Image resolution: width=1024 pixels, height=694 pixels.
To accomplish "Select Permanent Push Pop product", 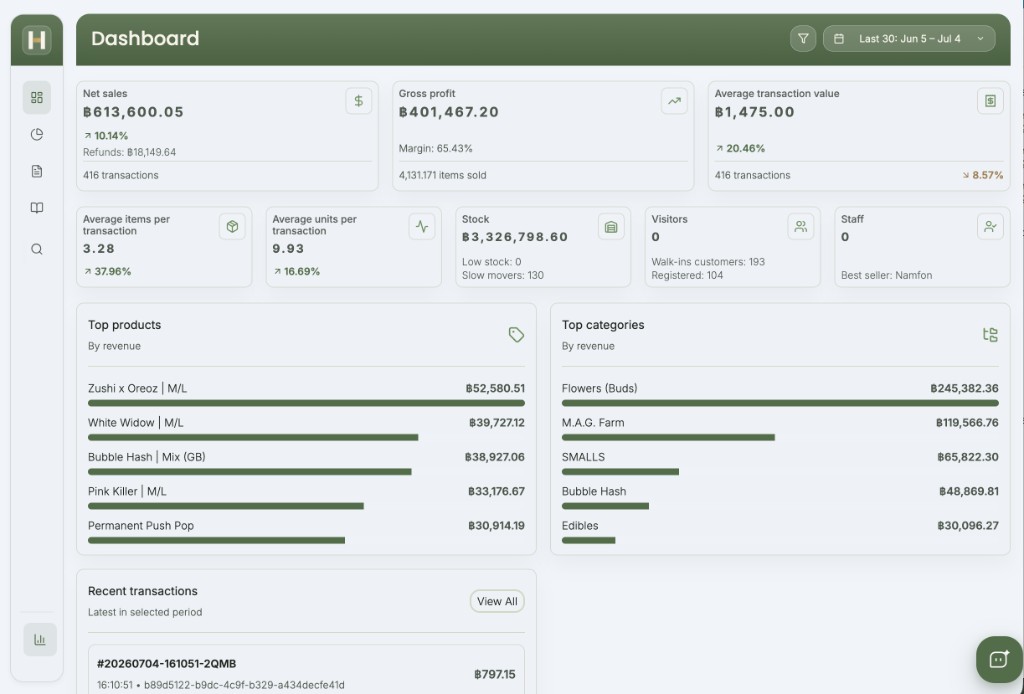I will click(x=141, y=526).
